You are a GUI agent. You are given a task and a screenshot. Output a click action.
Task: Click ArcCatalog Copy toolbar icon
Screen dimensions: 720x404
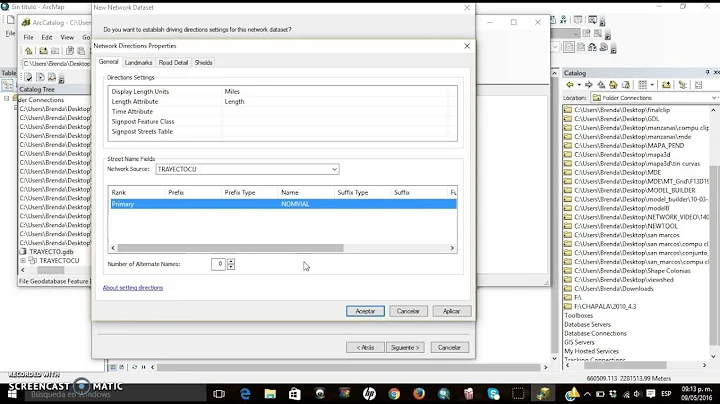click(x=70, y=50)
